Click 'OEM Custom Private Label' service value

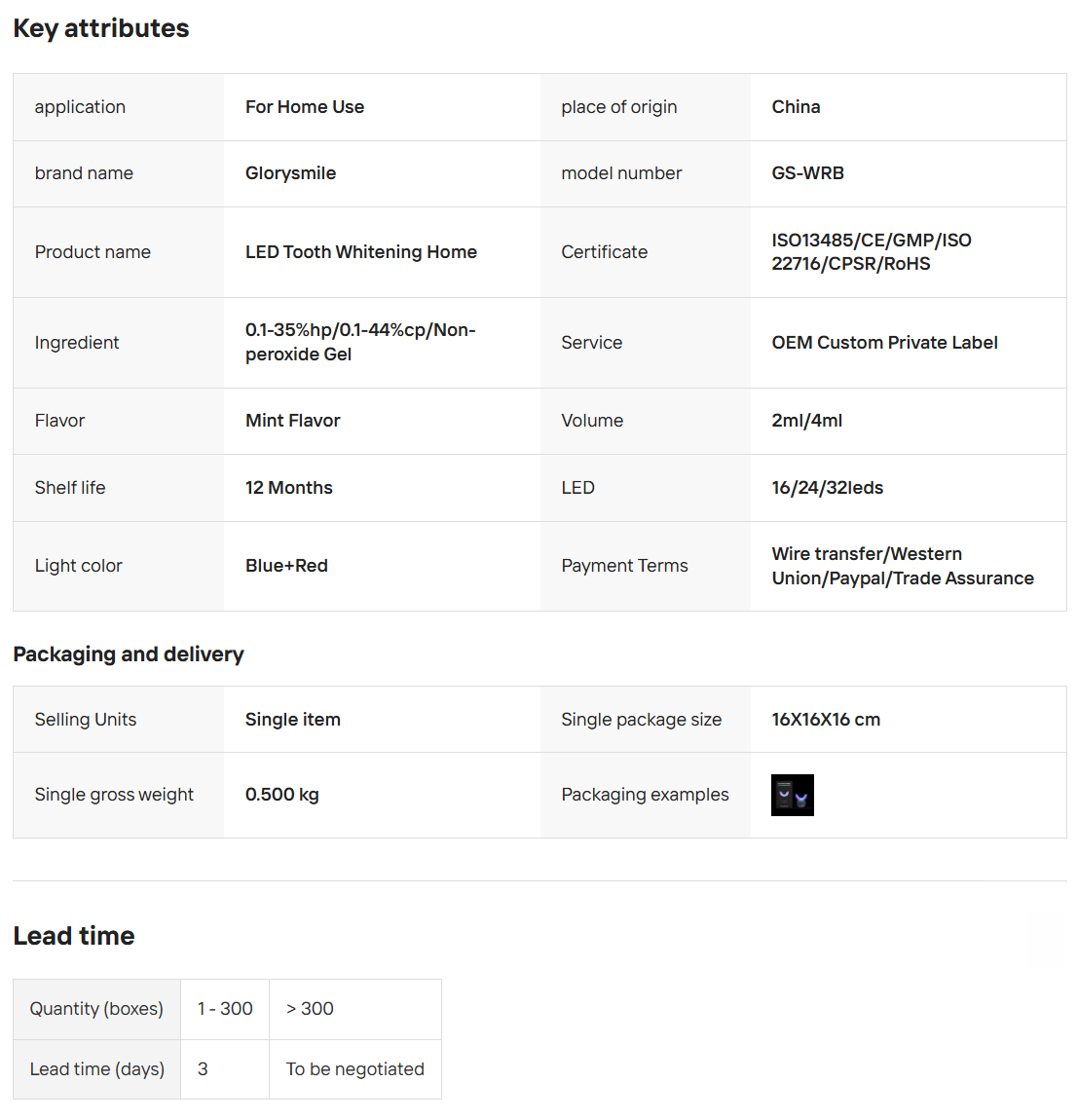884,343
